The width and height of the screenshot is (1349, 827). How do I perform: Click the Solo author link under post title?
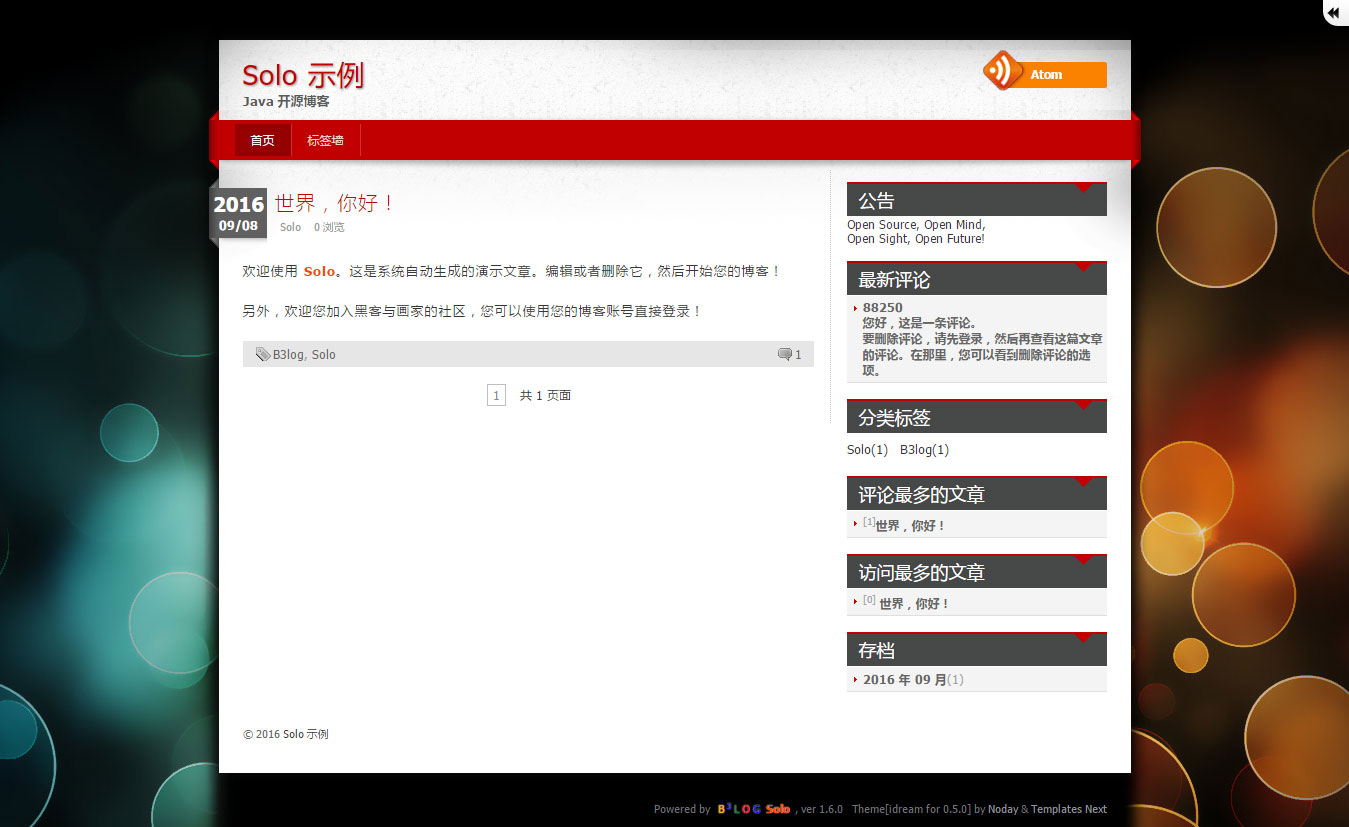(x=290, y=227)
